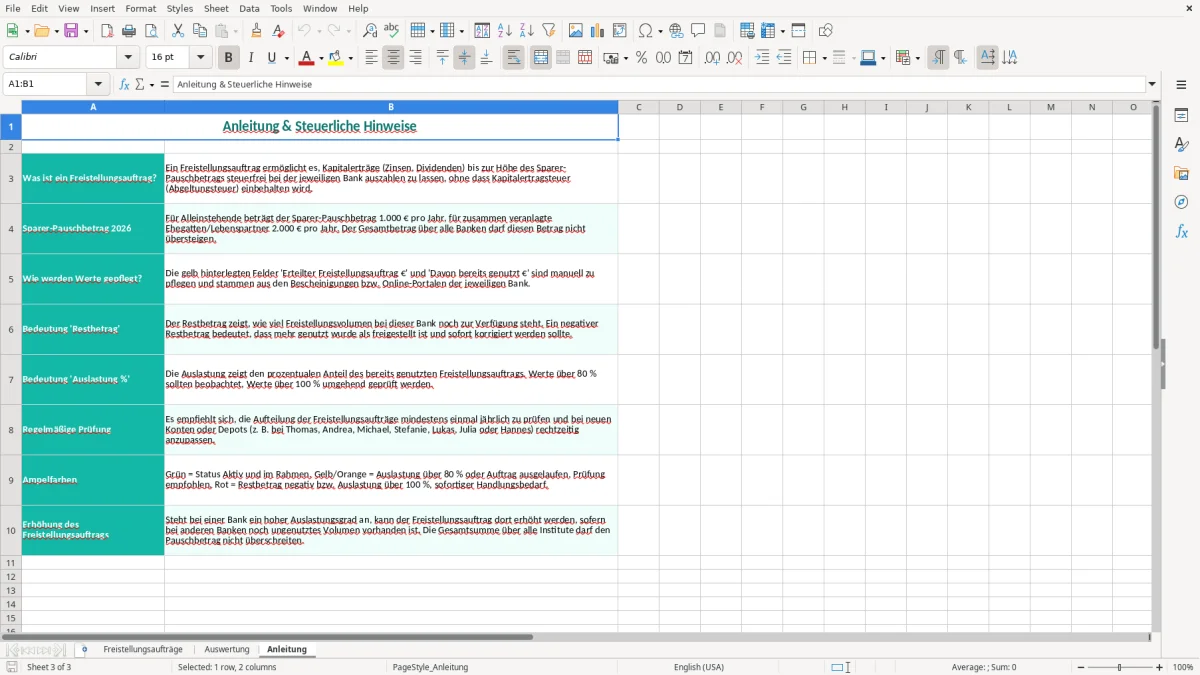The height and width of the screenshot is (675, 1200).
Task: Split window icon
Action: pos(798,31)
